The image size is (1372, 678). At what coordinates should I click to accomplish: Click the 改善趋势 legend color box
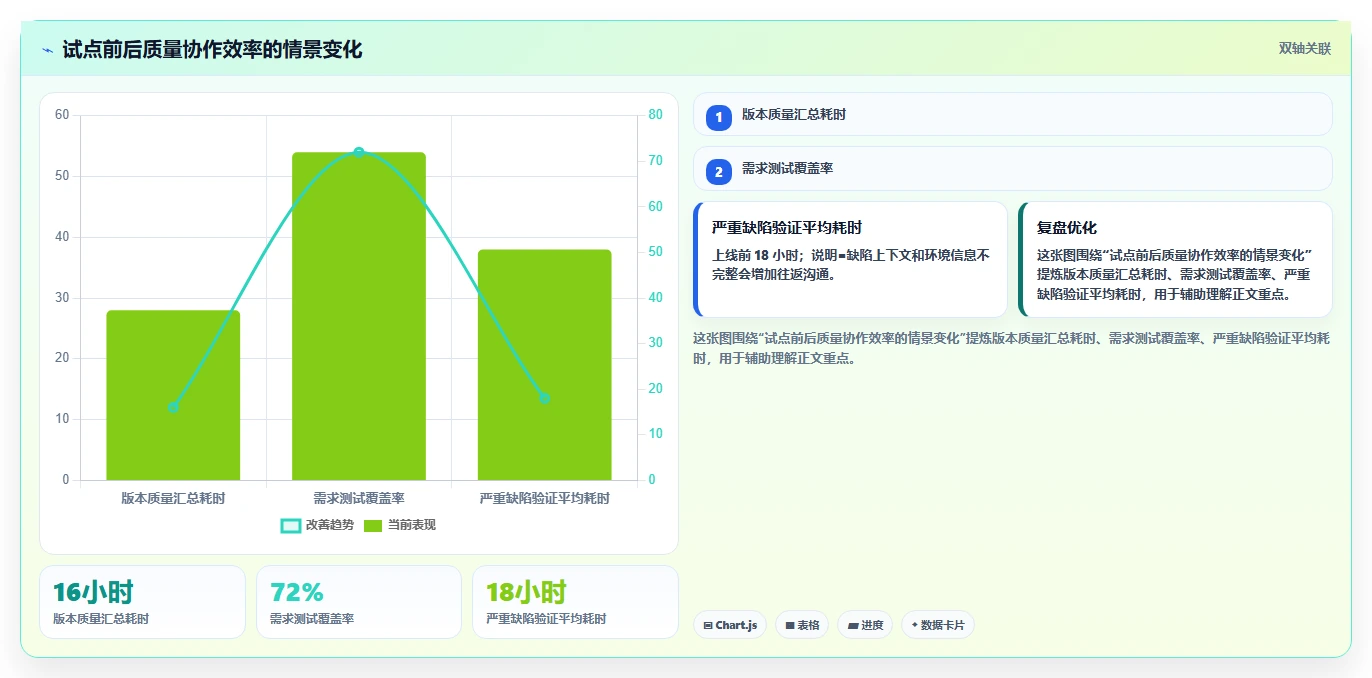pos(291,525)
